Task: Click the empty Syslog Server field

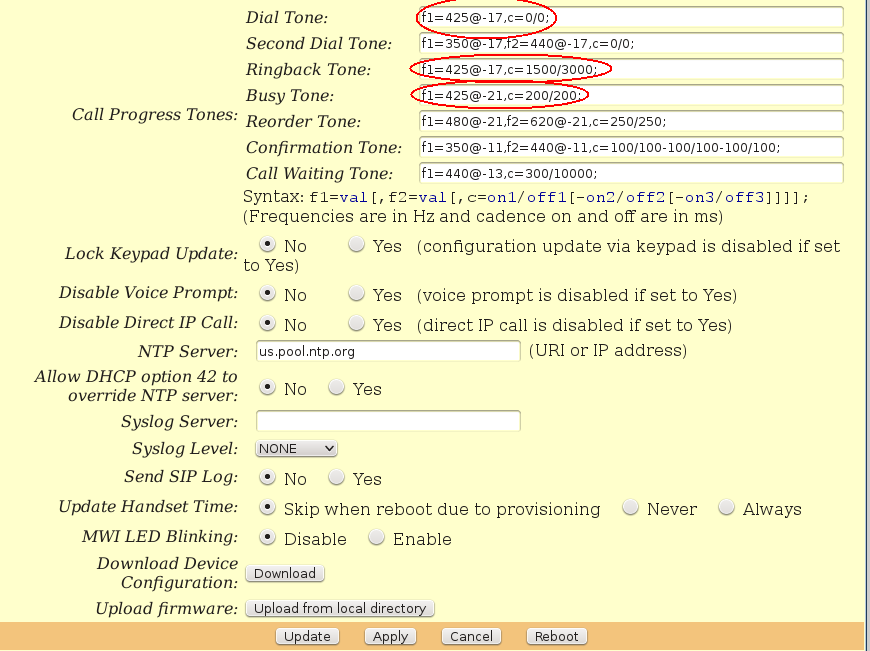Action: pyautogui.click(x=388, y=421)
